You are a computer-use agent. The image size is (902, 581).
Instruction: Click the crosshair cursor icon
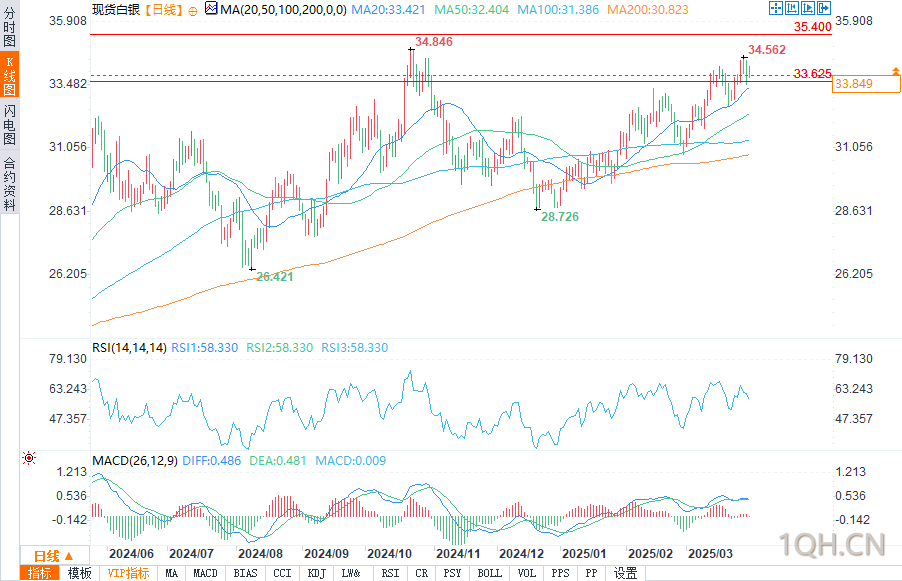tap(775, 8)
